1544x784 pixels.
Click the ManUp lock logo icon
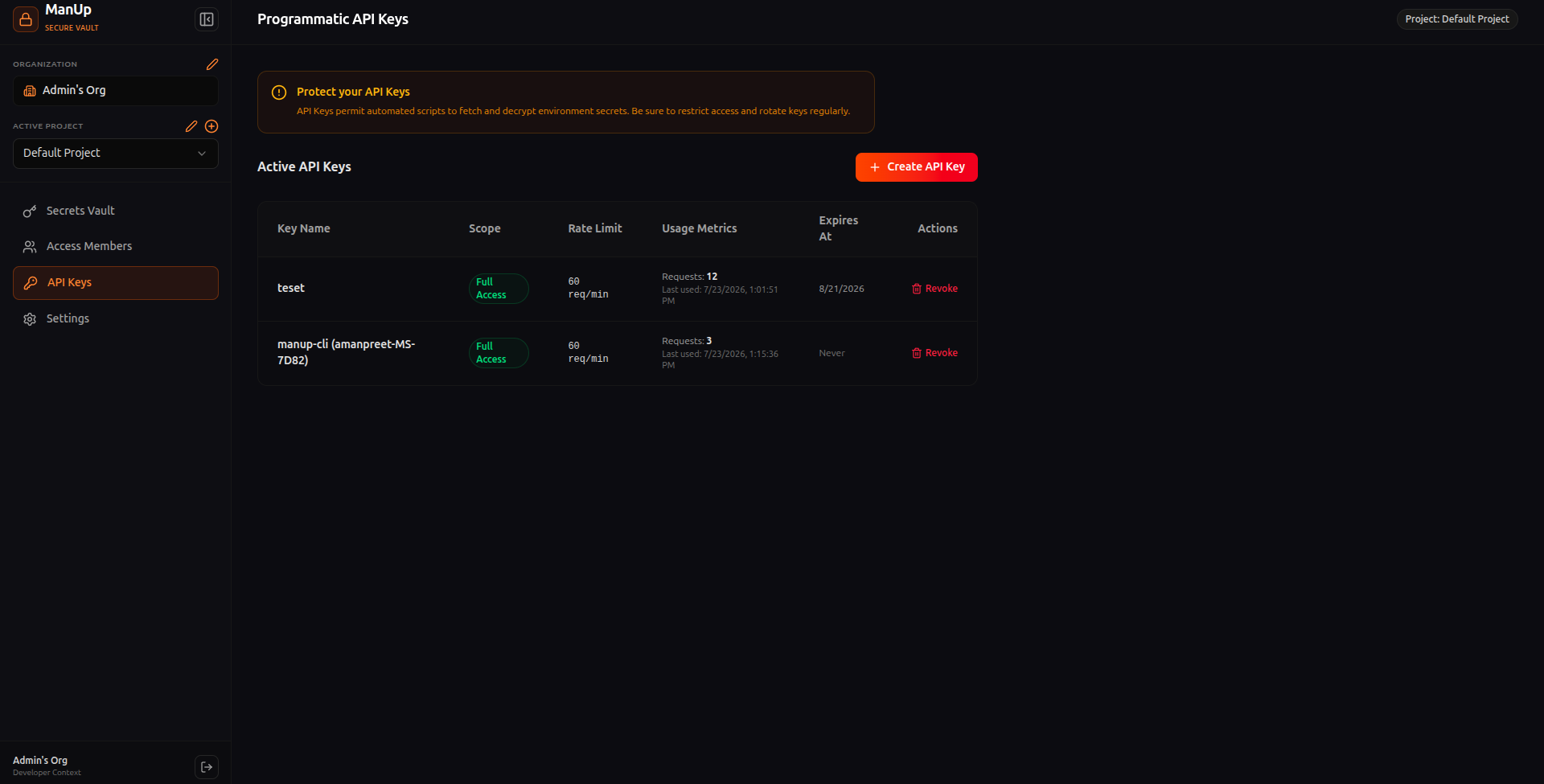(26, 19)
